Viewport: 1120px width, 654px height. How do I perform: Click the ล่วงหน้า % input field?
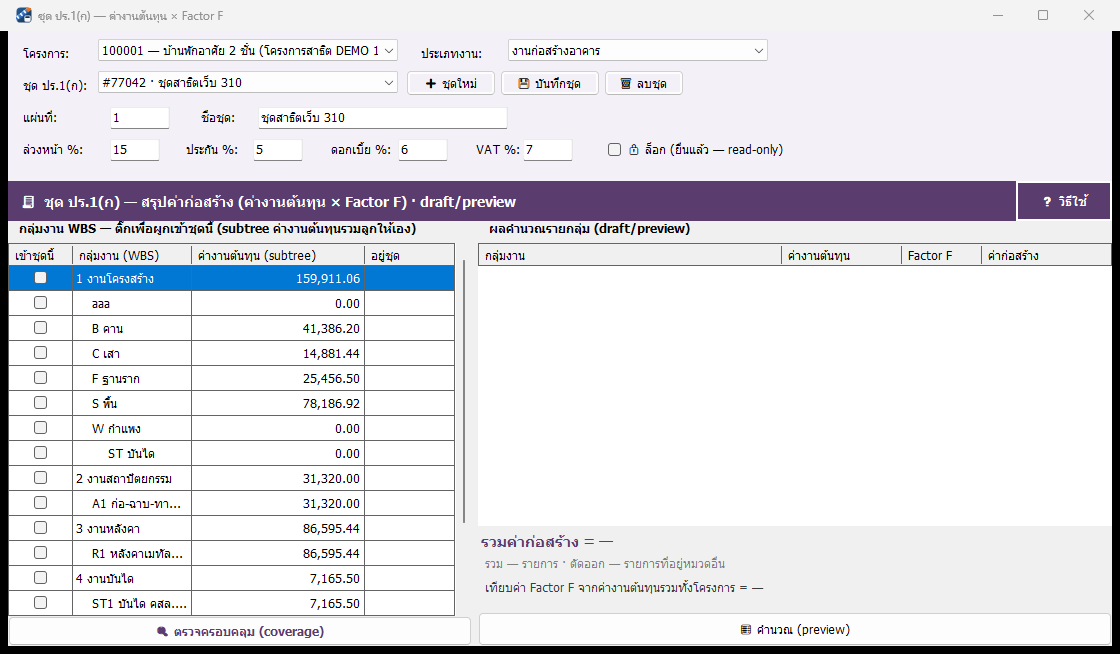click(135, 150)
